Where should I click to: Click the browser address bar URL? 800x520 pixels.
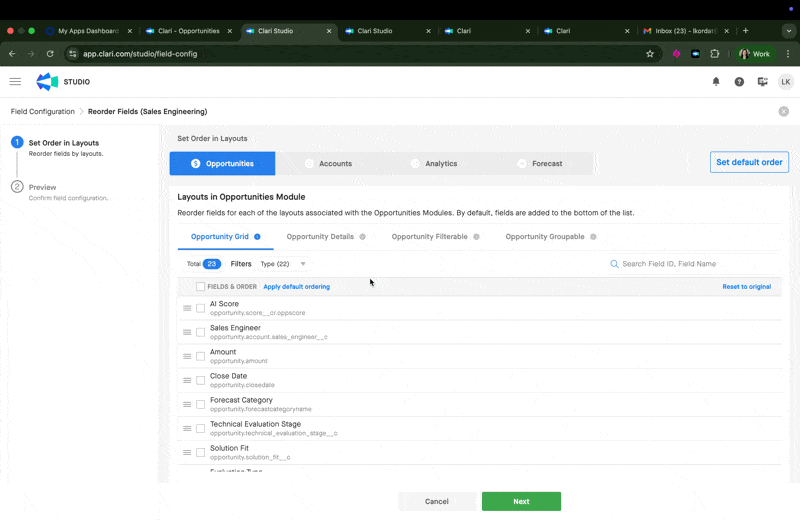click(x=140, y=54)
